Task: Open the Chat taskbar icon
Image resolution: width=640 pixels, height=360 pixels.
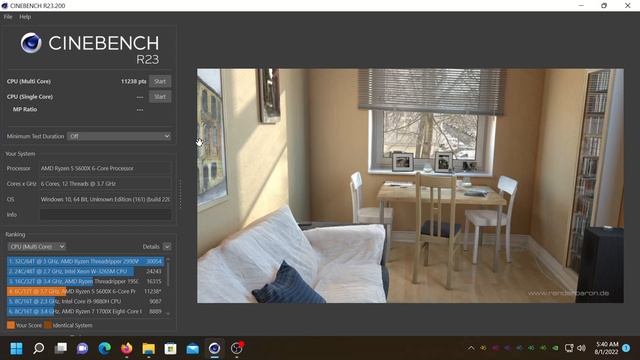Action: pos(82,349)
